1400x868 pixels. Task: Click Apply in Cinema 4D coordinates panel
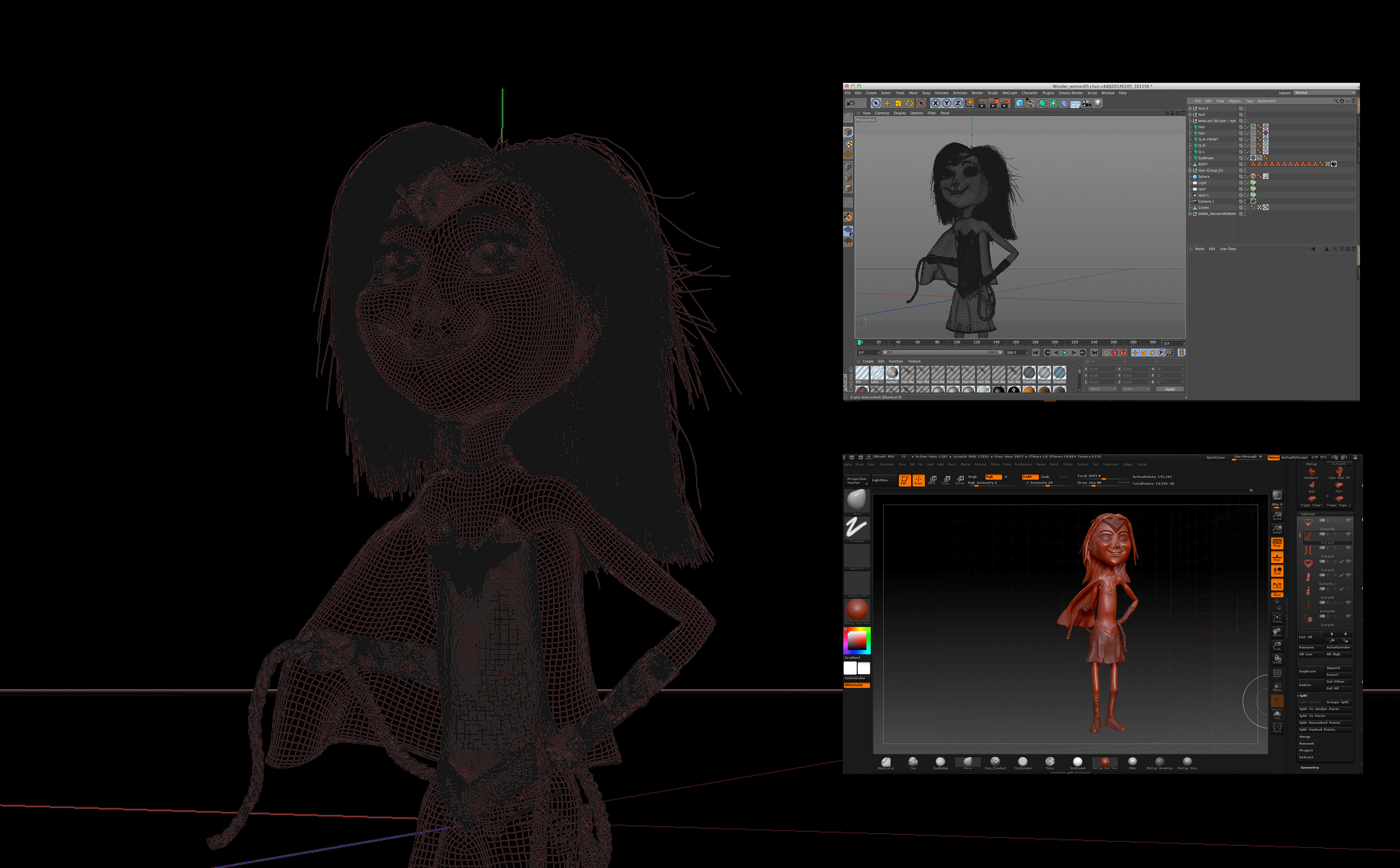point(1170,389)
